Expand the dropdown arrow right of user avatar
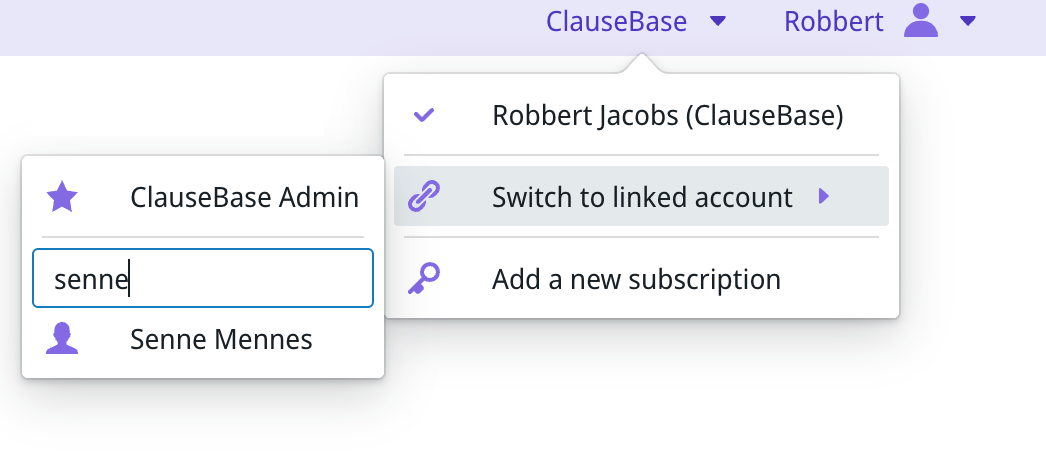Viewport: 1046px width, 464px height. point(967,21)
